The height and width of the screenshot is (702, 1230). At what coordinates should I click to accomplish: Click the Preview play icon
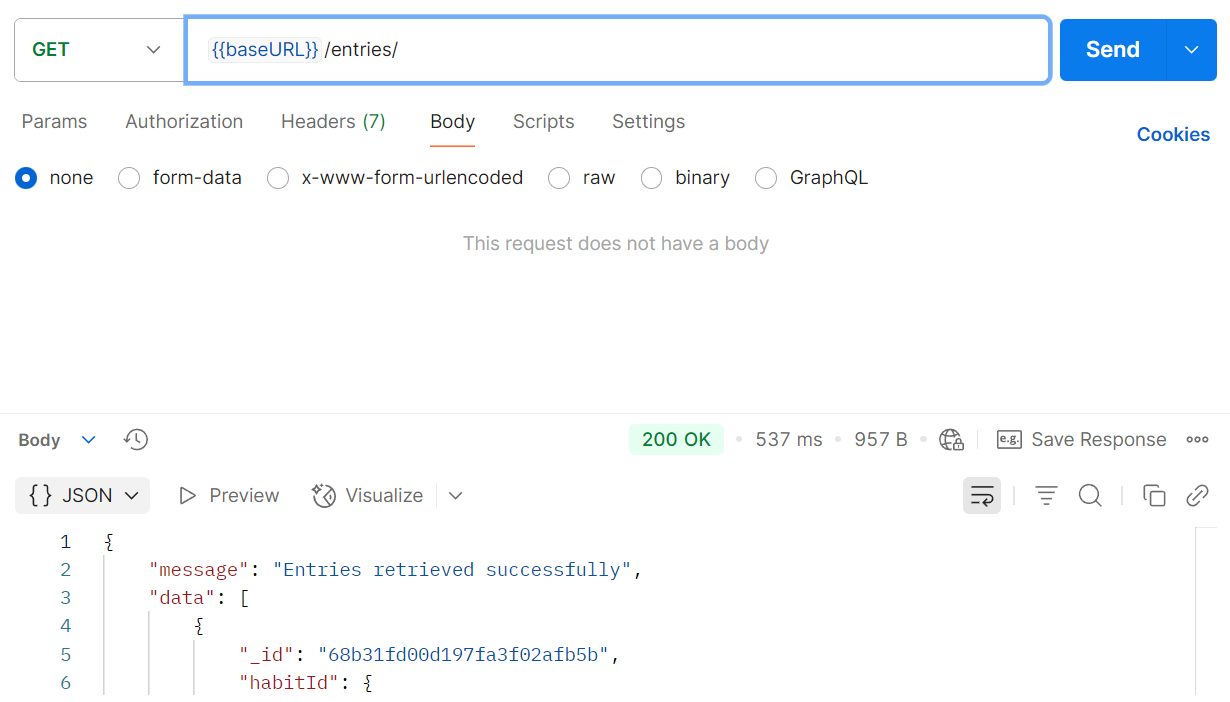click(x=187, y=495)
